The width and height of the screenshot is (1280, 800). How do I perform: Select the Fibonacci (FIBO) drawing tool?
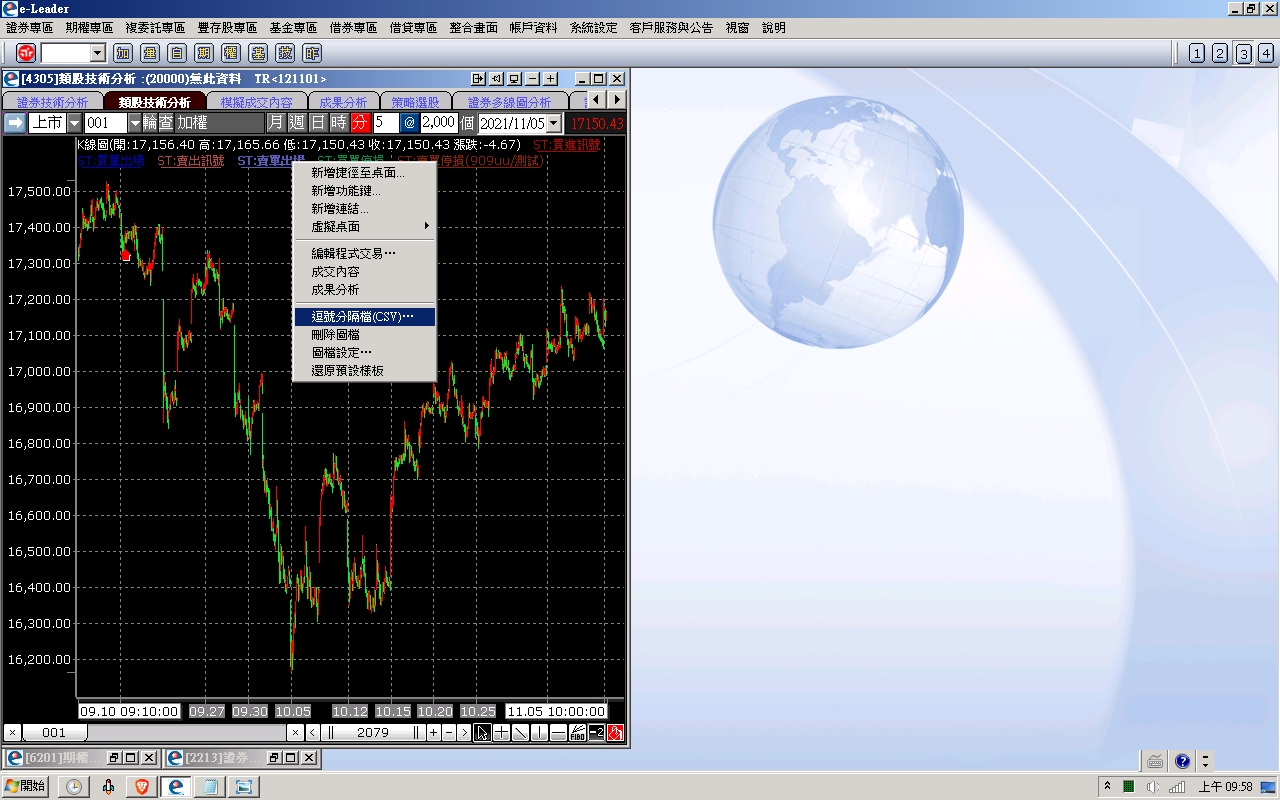point(577,733)
